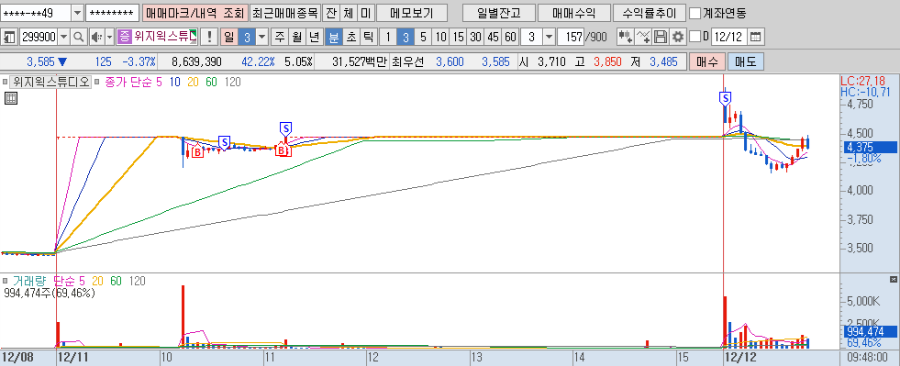Switch to 10-minute interval
Screen dimensions: 900x366
click(440, 37)
